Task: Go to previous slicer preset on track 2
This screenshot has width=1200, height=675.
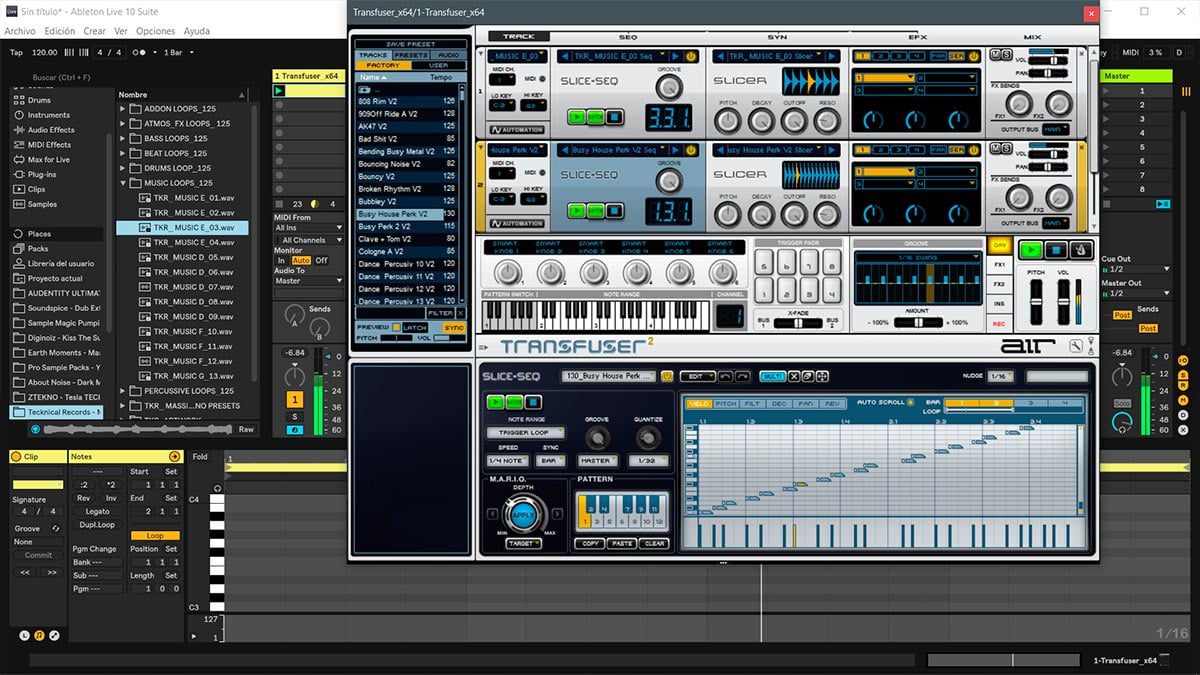Action: pos(719,150)
